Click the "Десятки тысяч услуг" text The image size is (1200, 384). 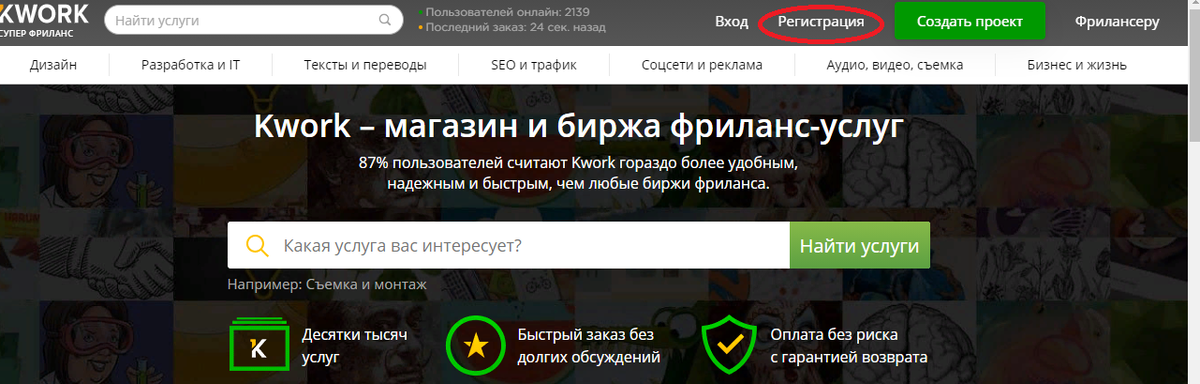pyautogui.click(x=354, y=345)
